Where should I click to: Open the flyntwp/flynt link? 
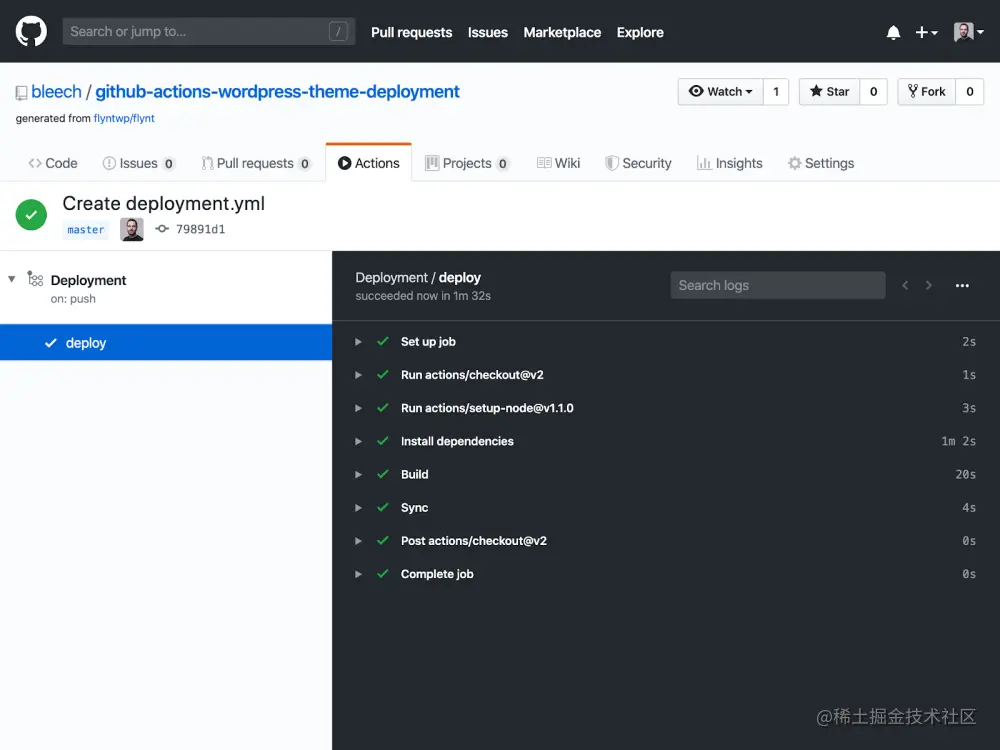(x=124, y=117)
